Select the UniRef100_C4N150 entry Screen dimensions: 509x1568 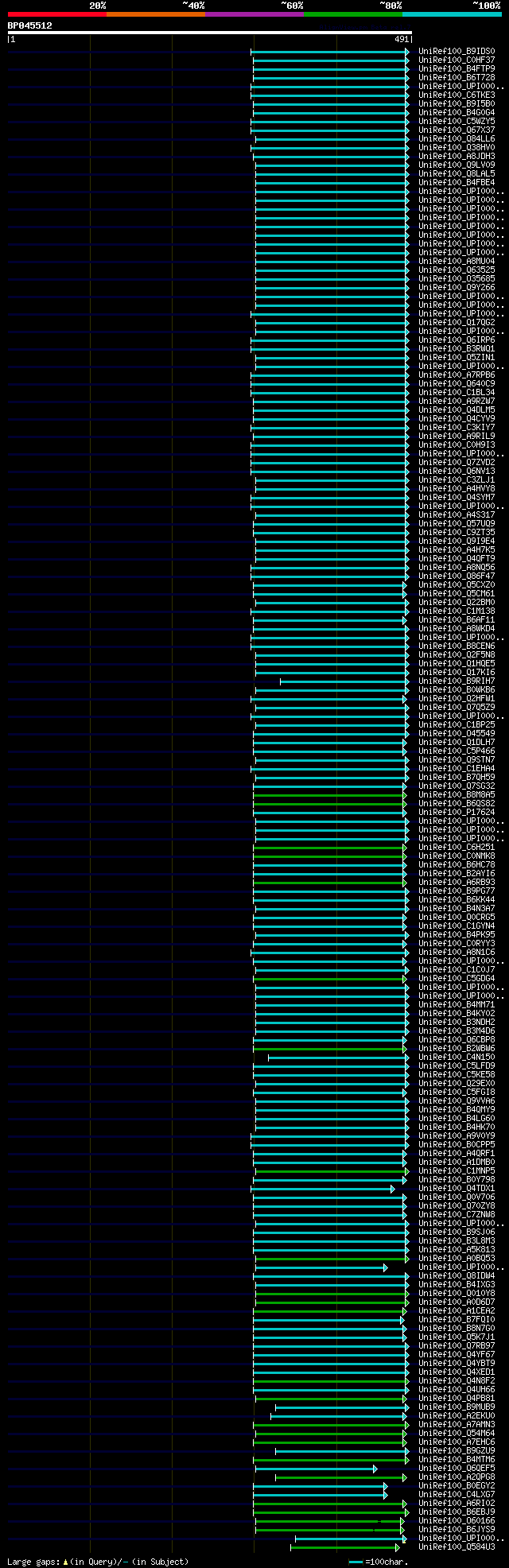457,1058
